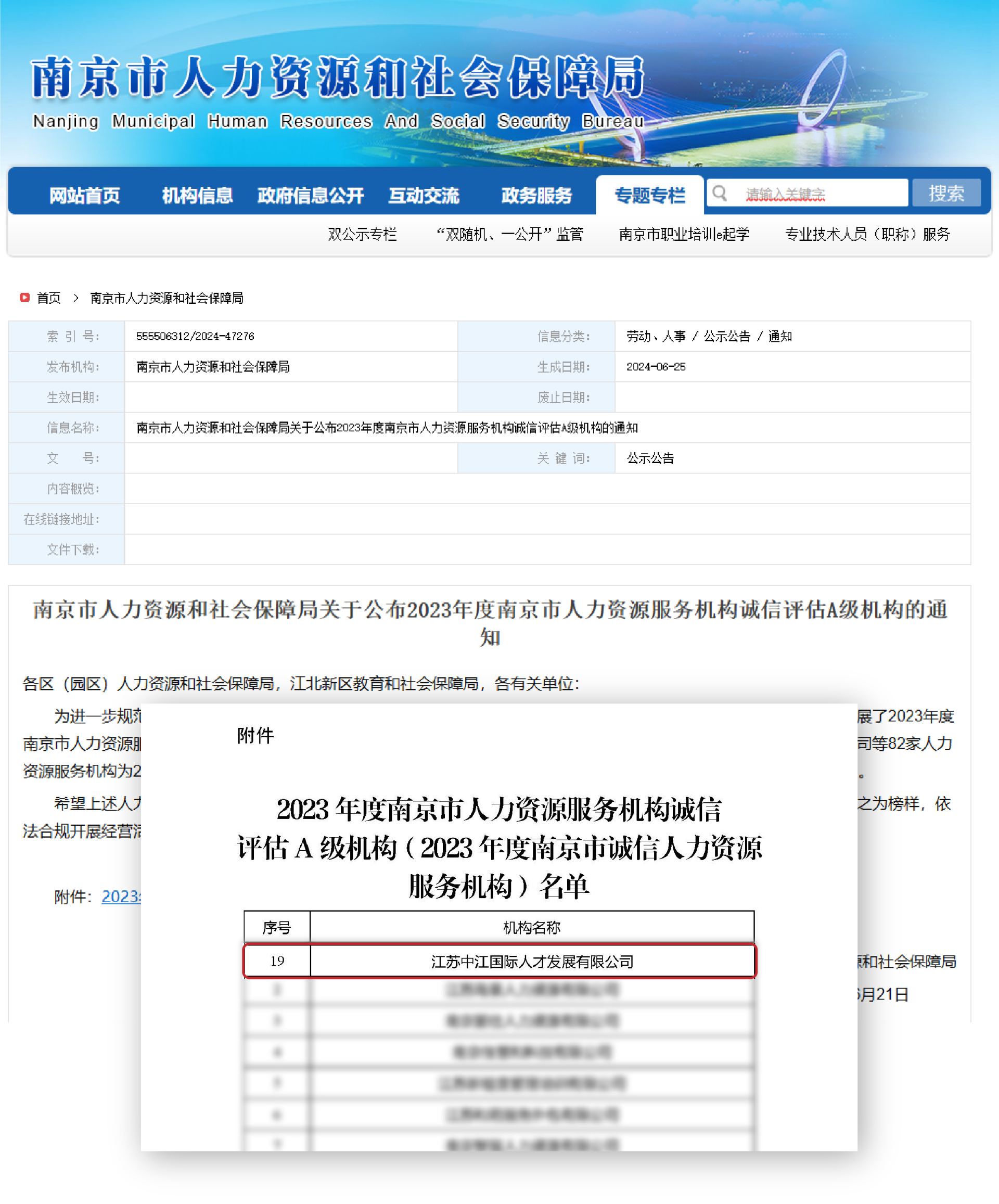Screen dimensions: 999x1204
Task: Click the 信息名称 row title text
Action: coord(387,428)
